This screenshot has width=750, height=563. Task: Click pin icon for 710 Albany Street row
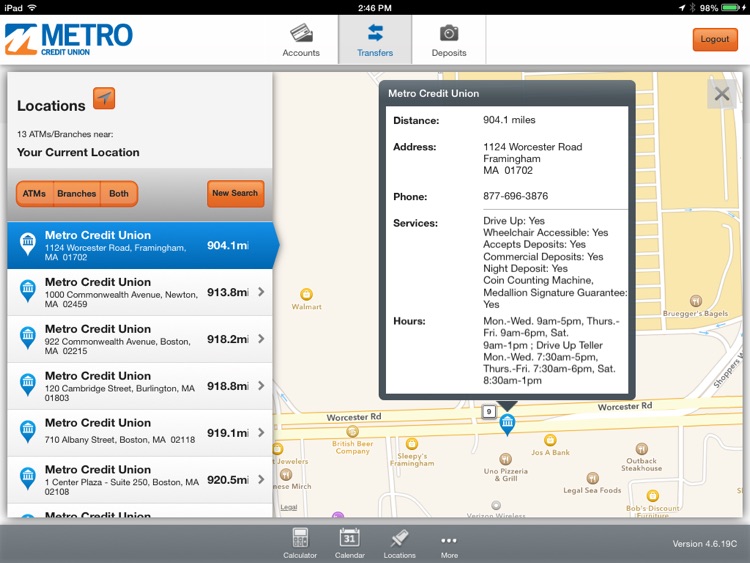(28, 431)
